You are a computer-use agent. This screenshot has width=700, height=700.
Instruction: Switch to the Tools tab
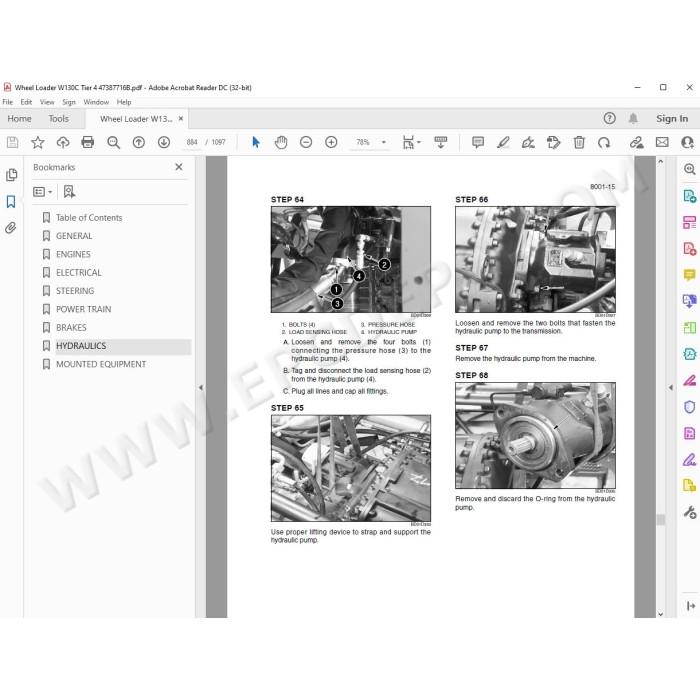coord(58,119)
